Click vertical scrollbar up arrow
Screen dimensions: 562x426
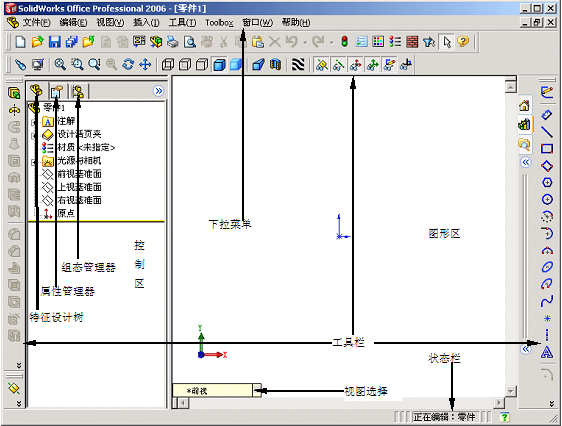[x=510, y=87]
